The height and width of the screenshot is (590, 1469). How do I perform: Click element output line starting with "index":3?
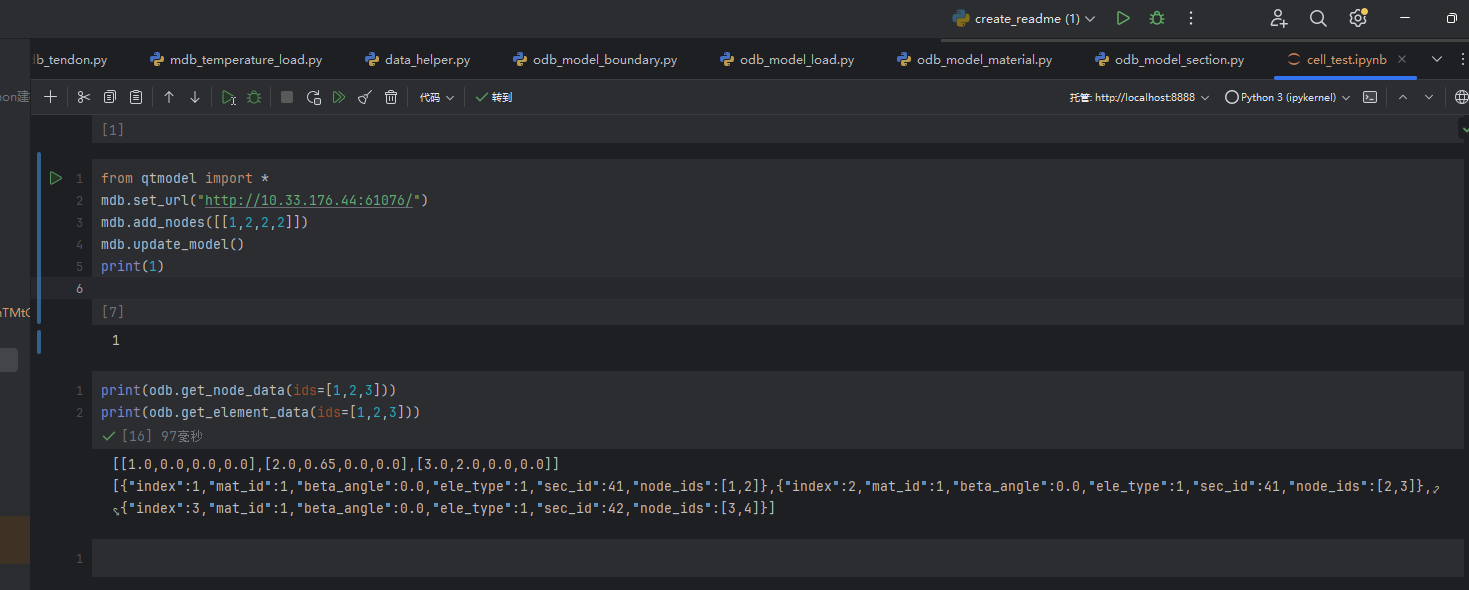444,508
